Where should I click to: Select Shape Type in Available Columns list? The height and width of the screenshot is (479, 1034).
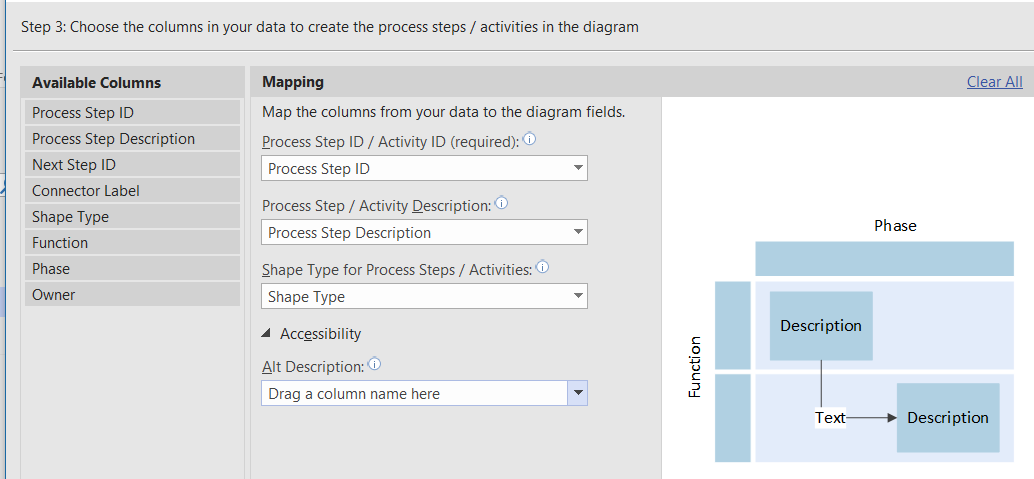pos(133,216)
